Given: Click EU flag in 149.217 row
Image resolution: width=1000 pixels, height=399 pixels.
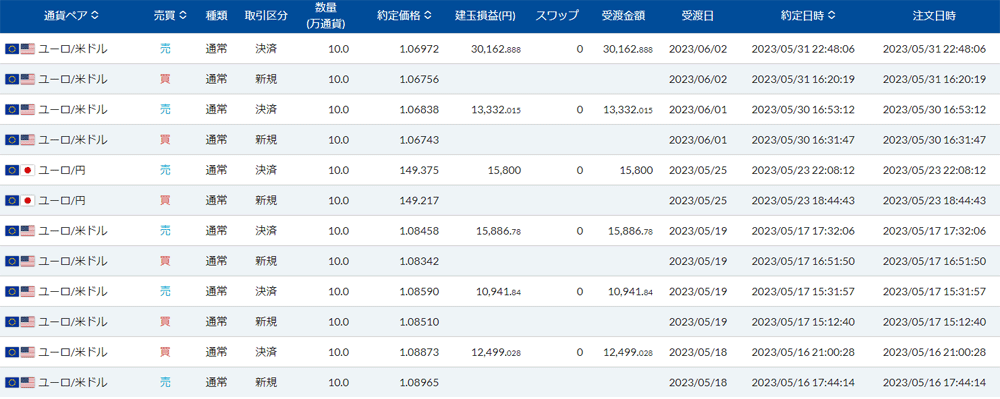Looking at the screenshot, I should [11, 201].
